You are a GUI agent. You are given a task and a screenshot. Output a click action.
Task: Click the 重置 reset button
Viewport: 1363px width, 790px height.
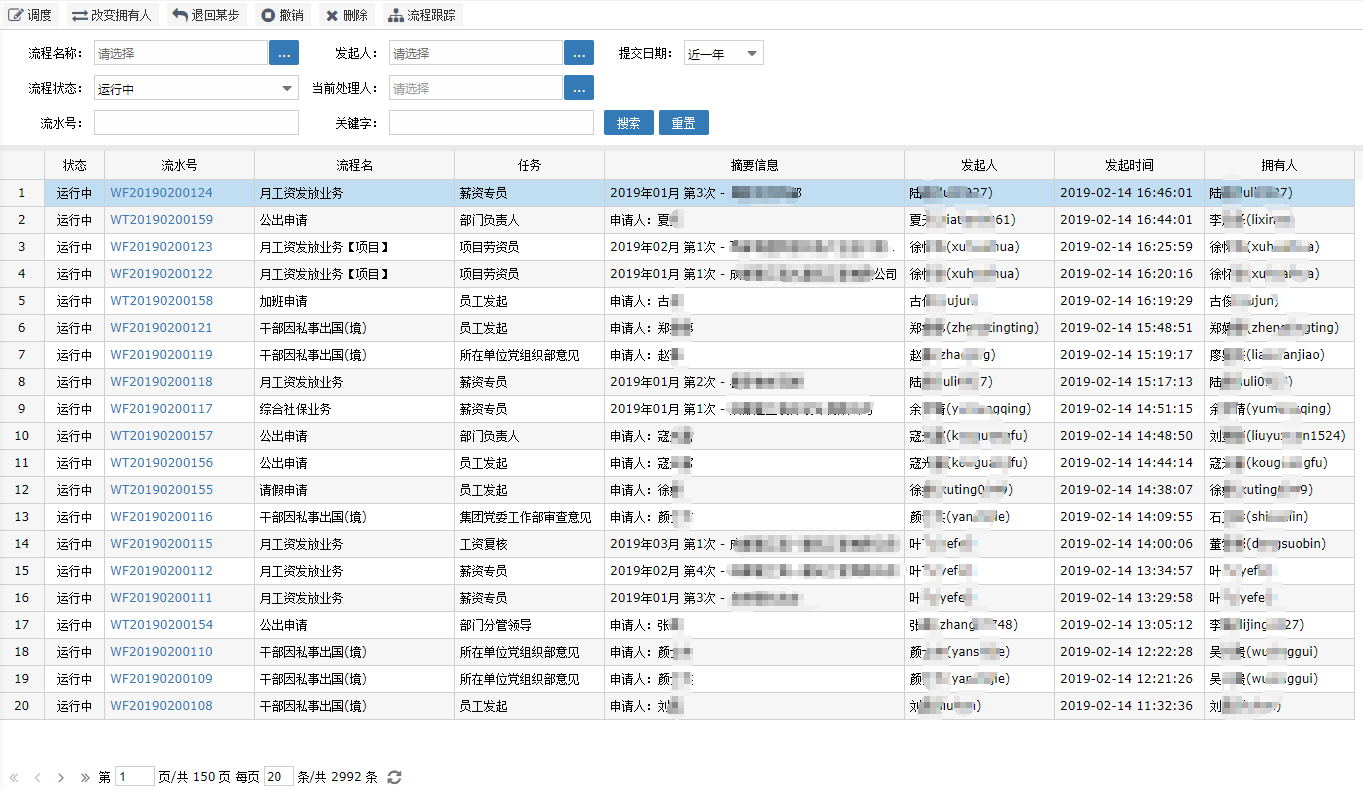[684, 123]
